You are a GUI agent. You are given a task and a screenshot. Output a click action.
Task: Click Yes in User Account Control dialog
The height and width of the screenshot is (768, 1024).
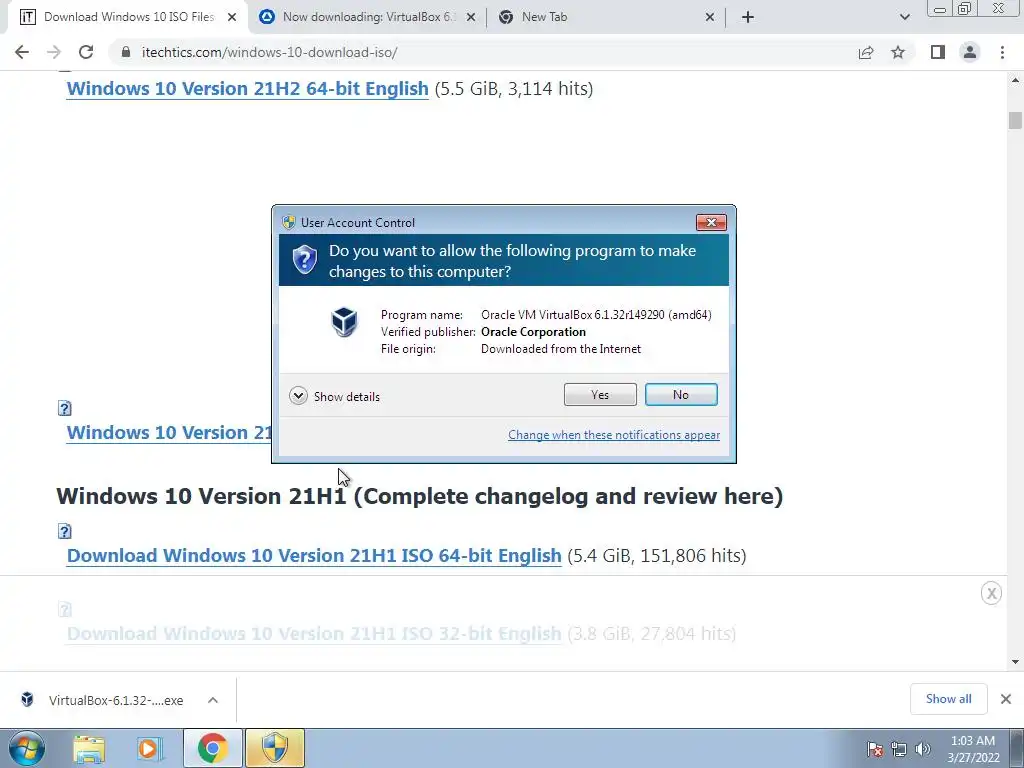600,394
